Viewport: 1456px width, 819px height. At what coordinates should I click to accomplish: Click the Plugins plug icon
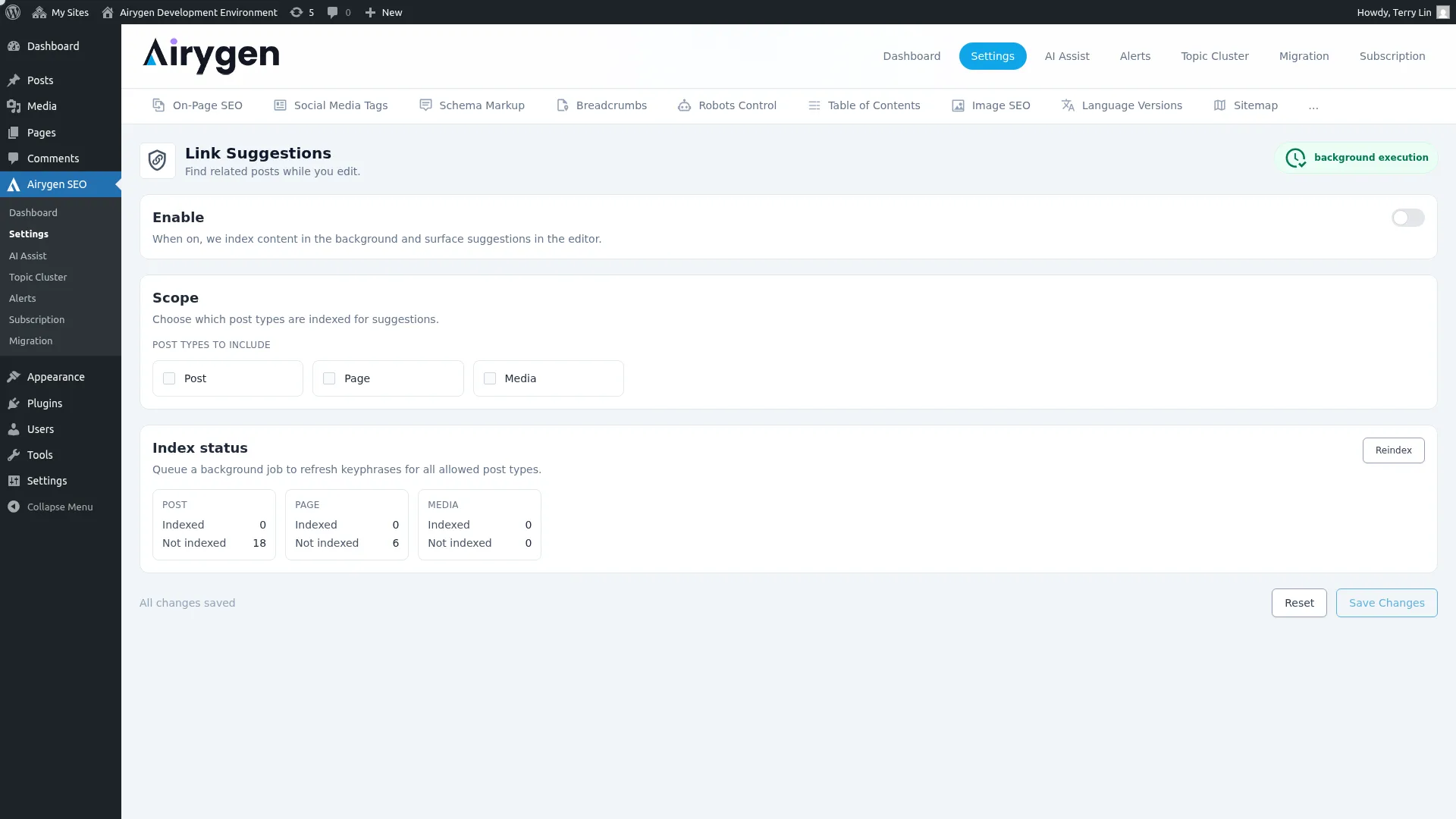[14, 403]
